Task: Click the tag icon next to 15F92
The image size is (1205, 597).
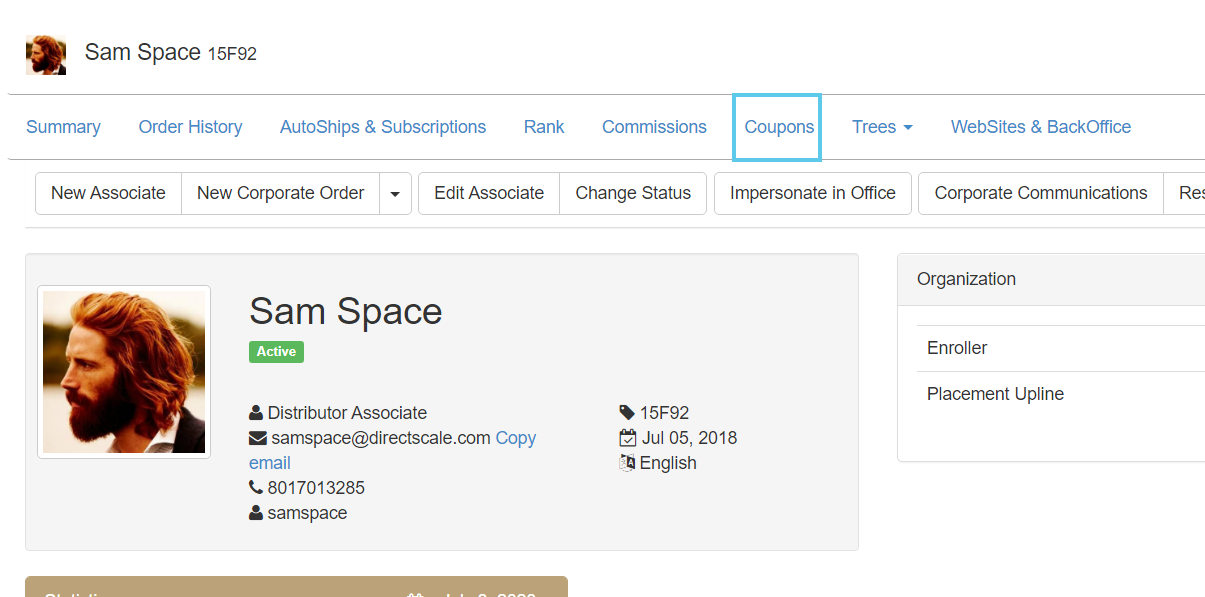Action: tap(627, 413)
